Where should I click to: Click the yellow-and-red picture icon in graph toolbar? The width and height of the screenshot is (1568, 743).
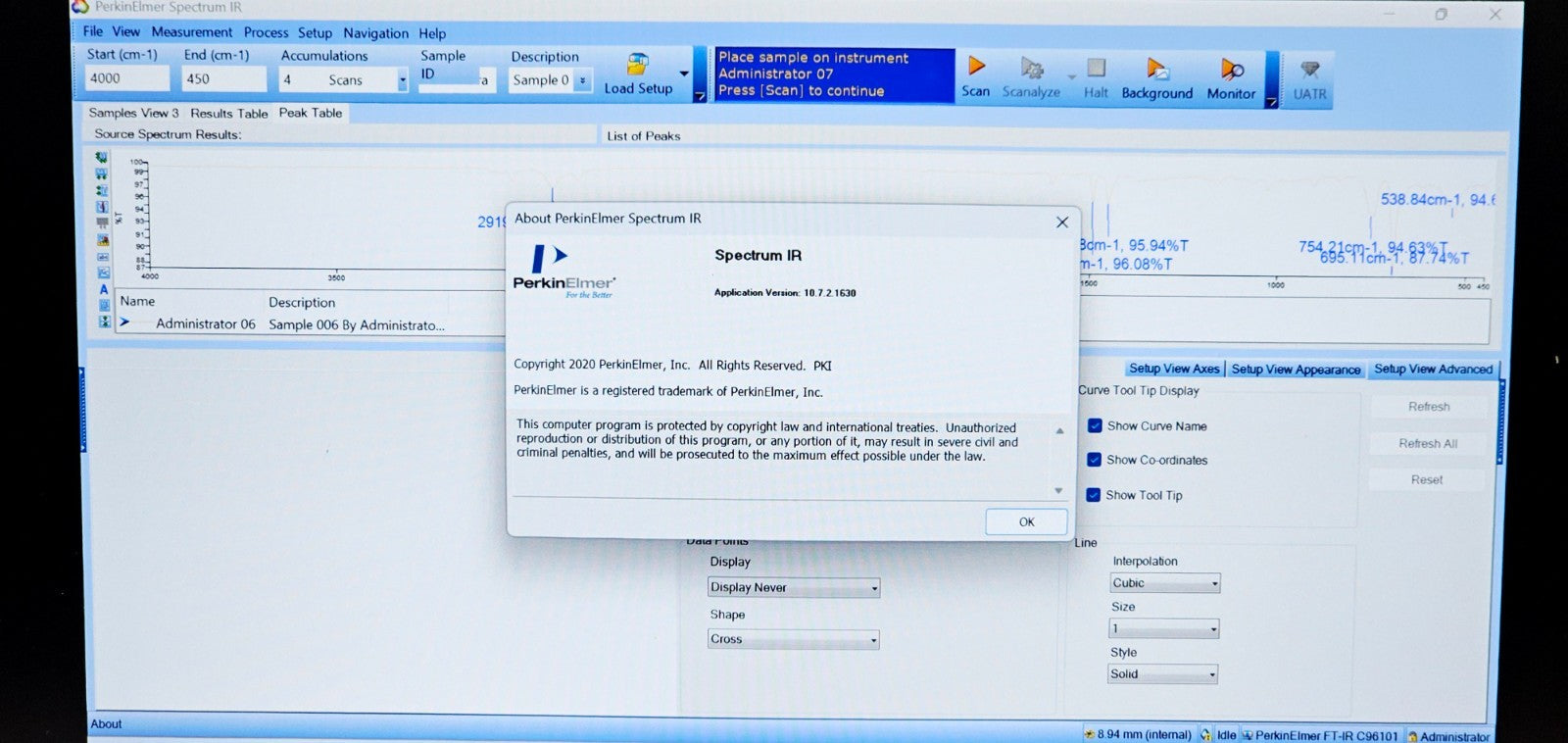click(103, 240)
